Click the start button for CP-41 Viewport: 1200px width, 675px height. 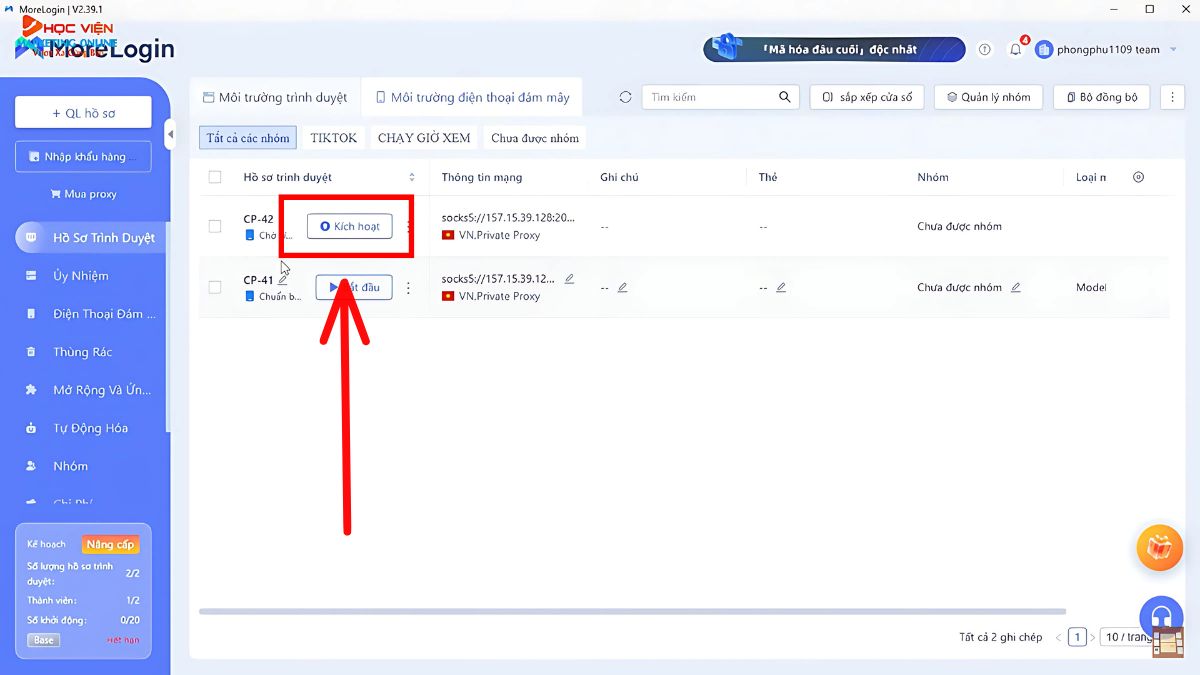click(354, 287)
